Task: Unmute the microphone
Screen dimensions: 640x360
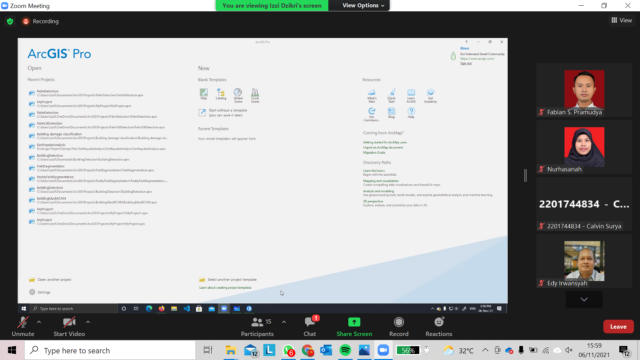Action: 23,327
